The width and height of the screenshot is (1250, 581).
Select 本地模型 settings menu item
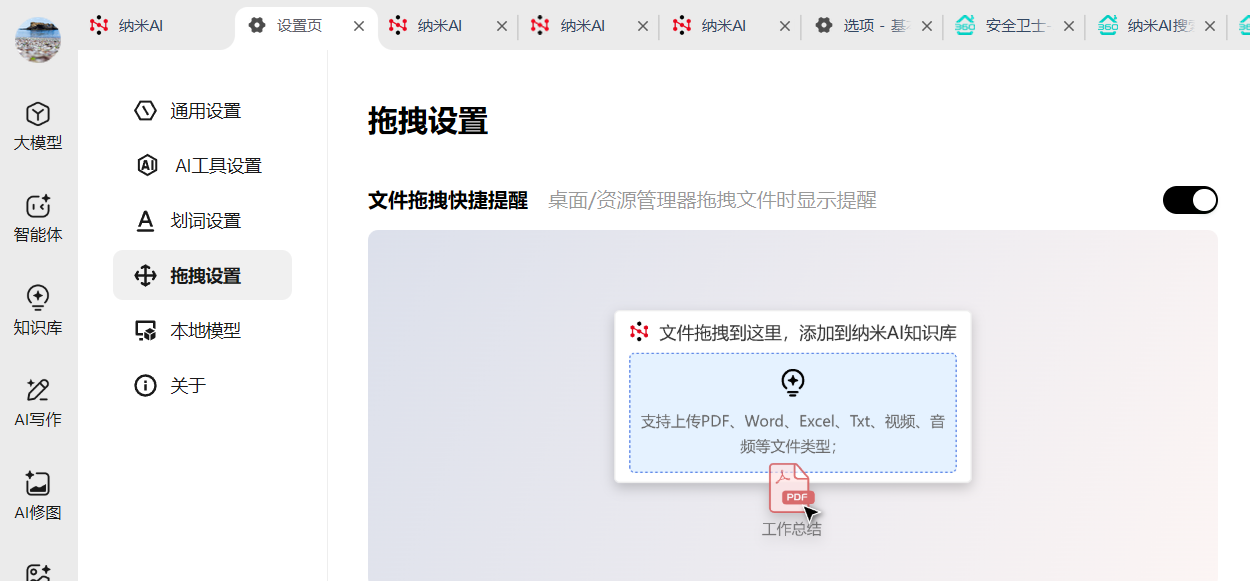point(202,330)
